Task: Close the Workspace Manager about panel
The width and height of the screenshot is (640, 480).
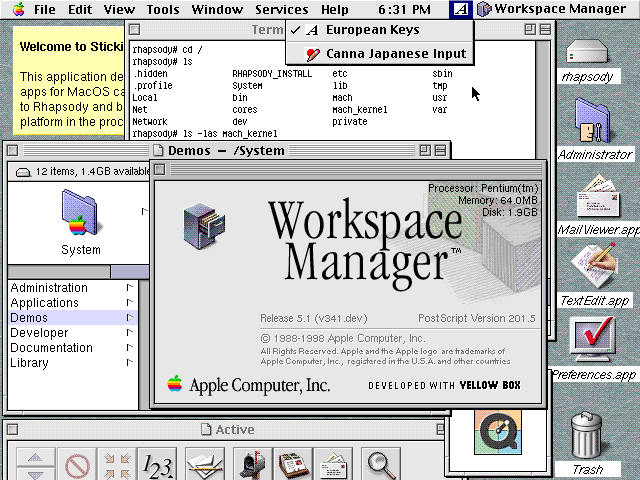Action: [x=160, y=169]
